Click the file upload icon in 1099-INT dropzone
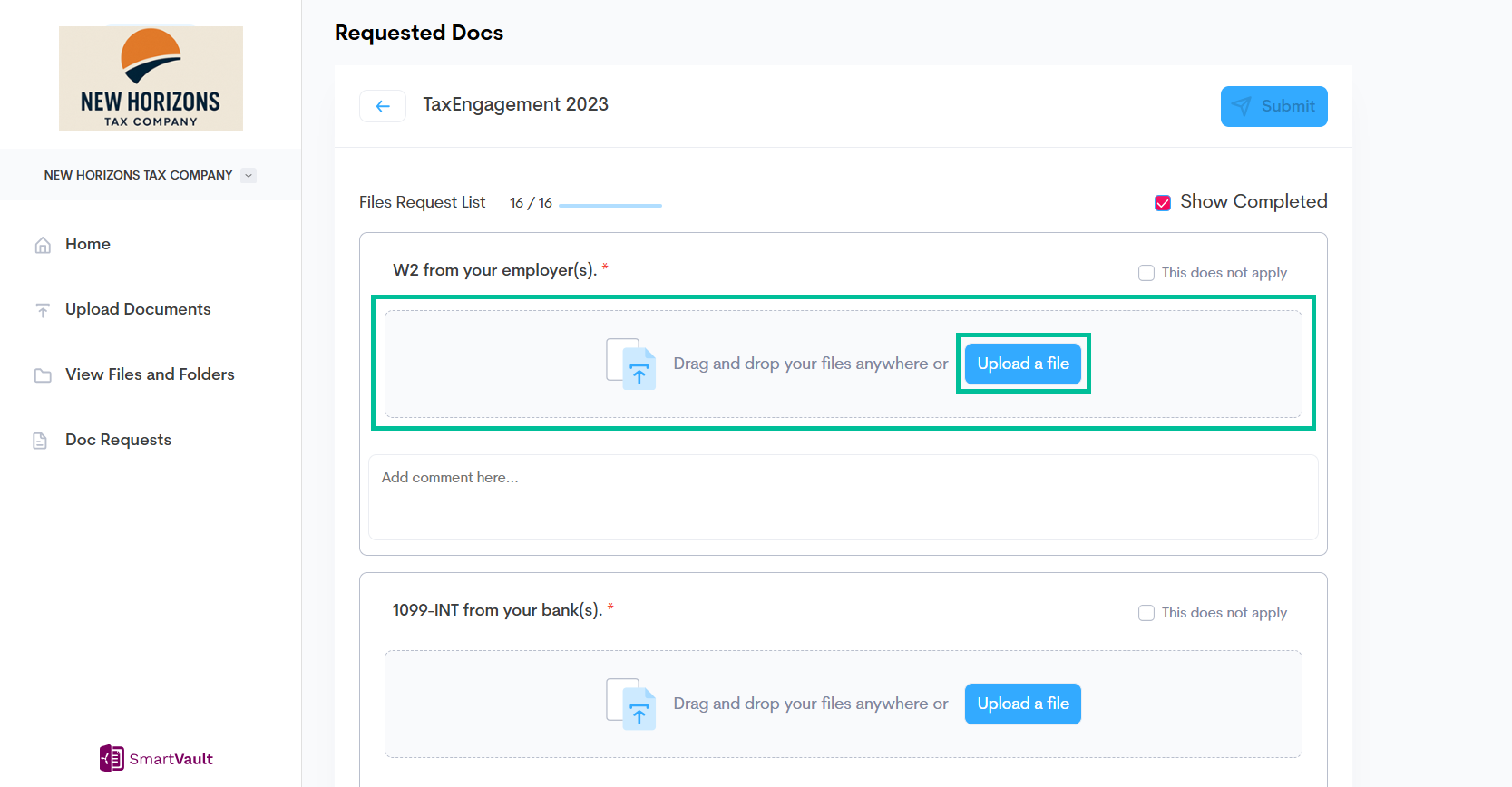 [631, 704]
